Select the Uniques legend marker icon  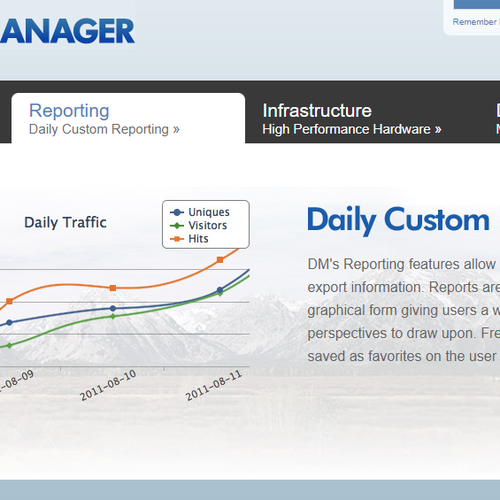(177, 212)
